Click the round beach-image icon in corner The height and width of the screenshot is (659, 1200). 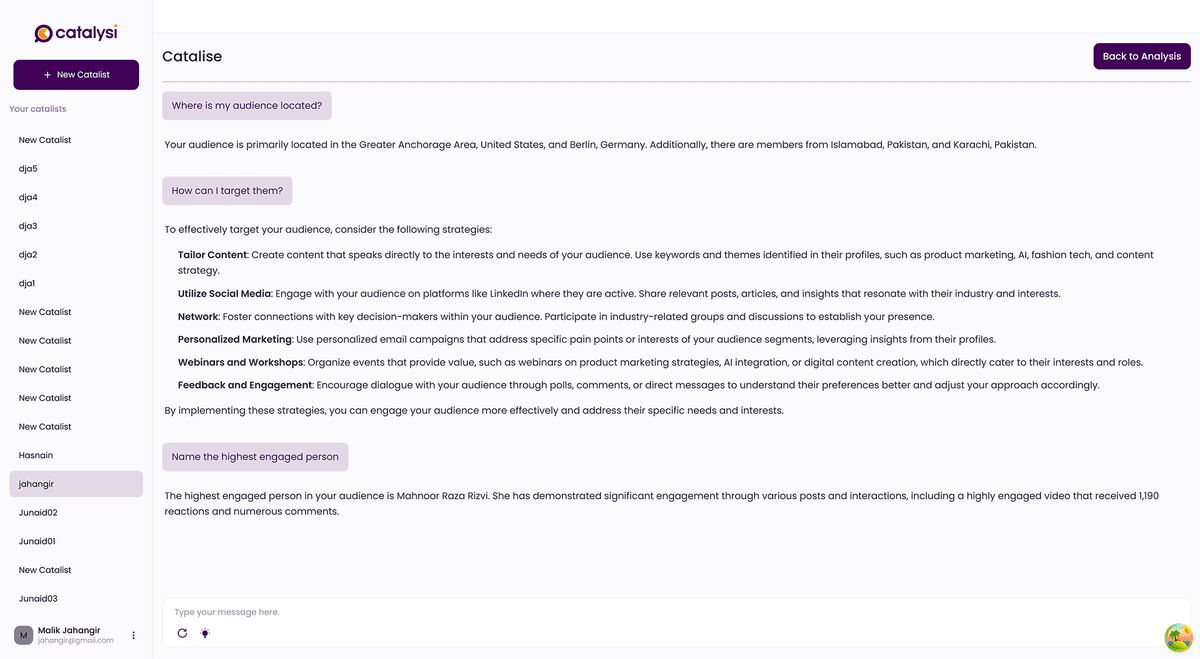tap(1179, 637)
